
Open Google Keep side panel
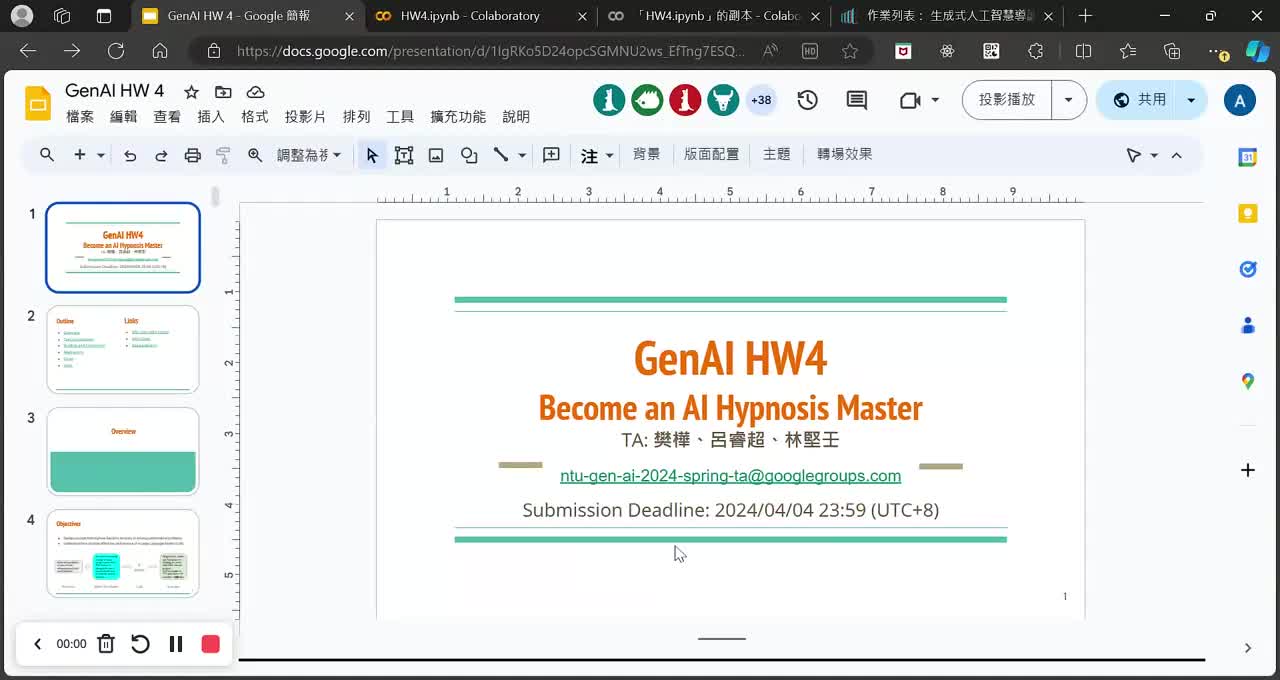click(1247, 213)
